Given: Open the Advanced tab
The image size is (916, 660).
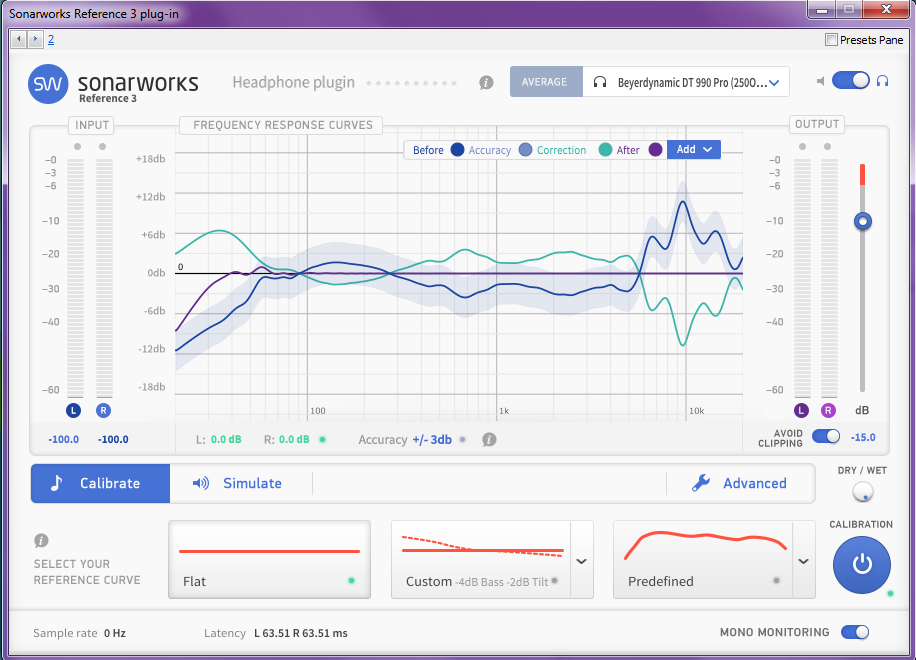Looking at the screenshot, I should 740,483.
